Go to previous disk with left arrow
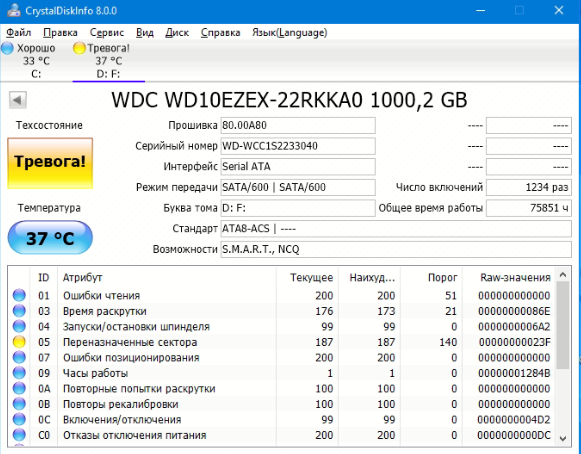 pos(18,100)
